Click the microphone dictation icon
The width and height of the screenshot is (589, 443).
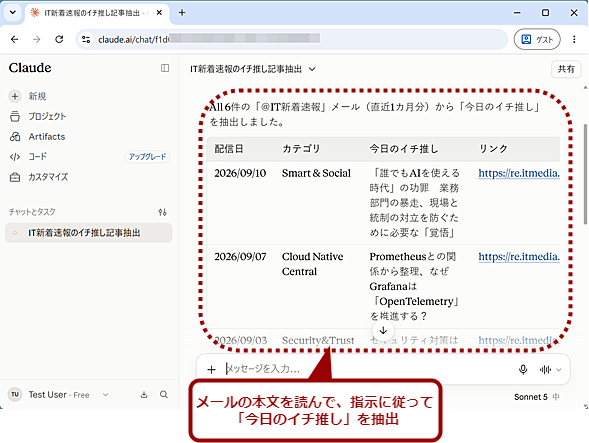pos(523,369)
